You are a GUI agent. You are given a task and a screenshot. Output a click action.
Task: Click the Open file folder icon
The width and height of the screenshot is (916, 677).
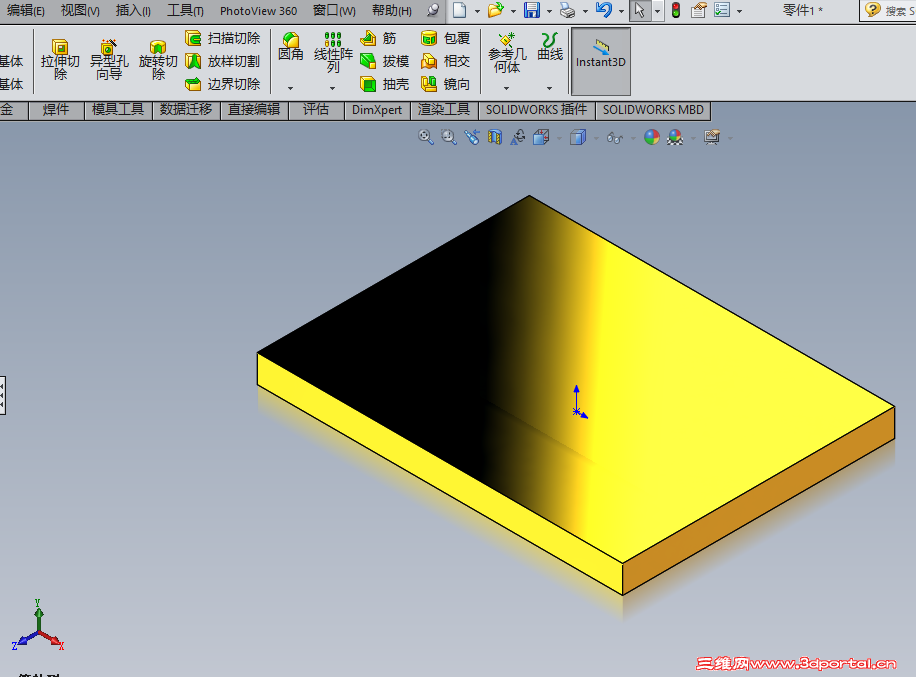point(495,10)
